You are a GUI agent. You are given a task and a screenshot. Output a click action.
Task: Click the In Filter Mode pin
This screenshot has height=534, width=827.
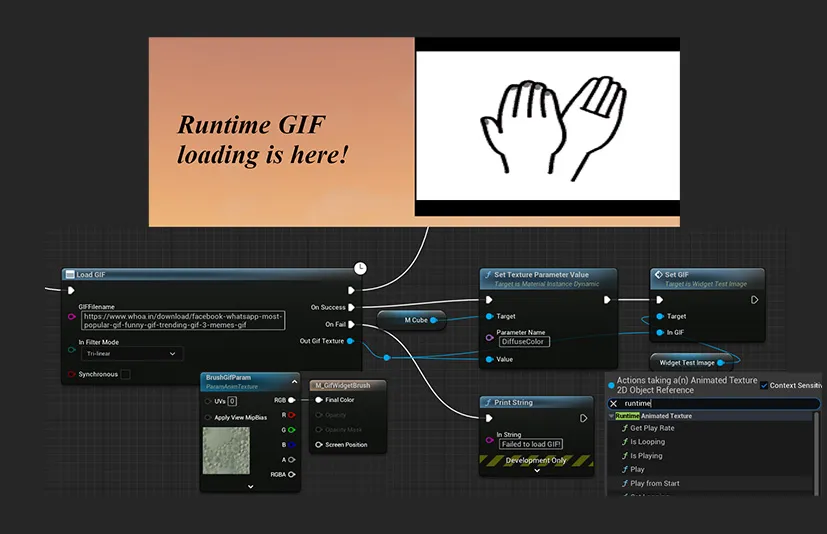[x=72, y=349]
